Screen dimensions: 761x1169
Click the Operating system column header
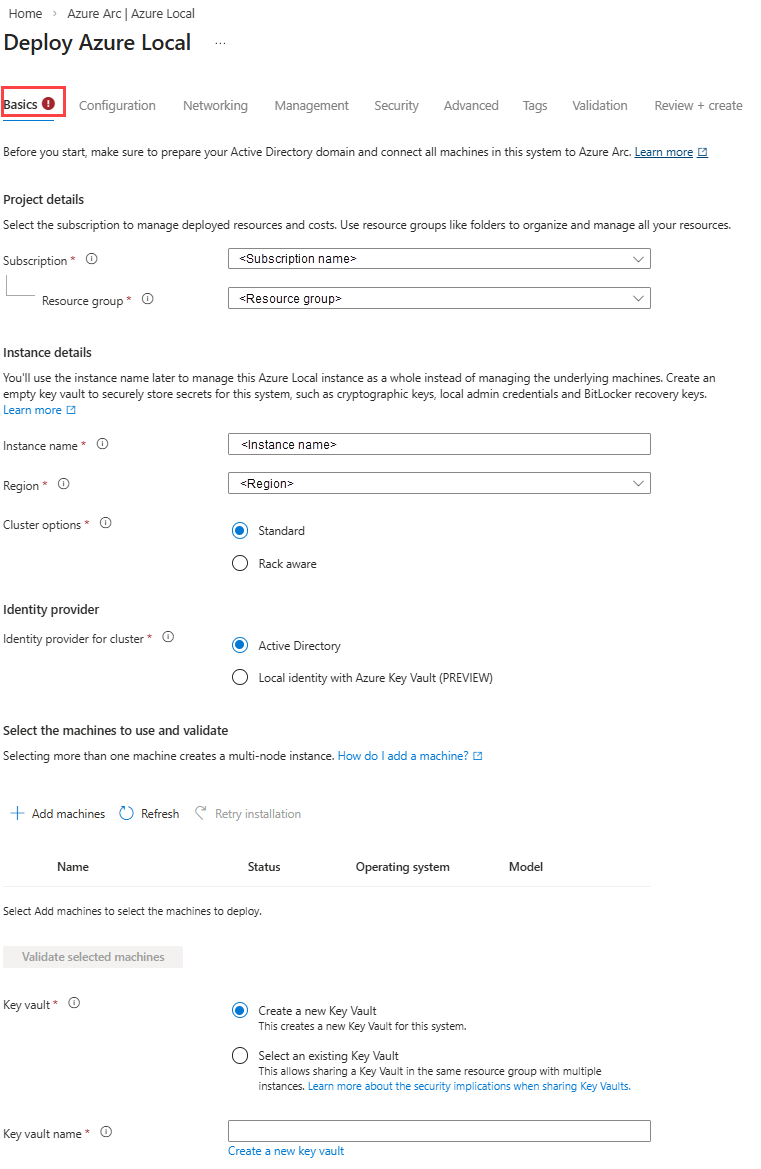point(402,867)
